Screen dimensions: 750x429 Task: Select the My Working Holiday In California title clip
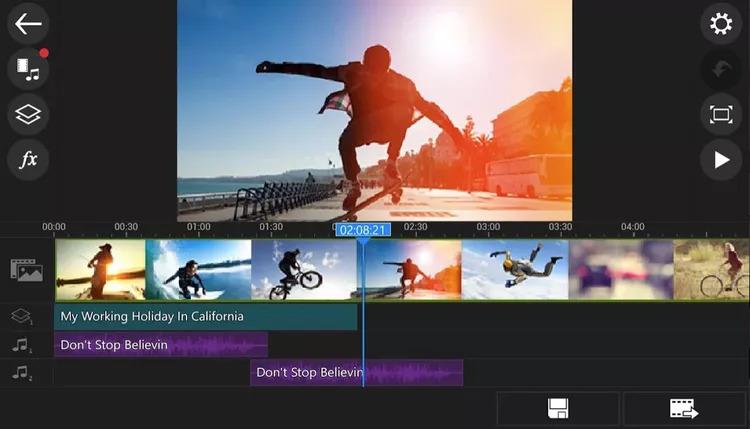click(x=206, y=317)
